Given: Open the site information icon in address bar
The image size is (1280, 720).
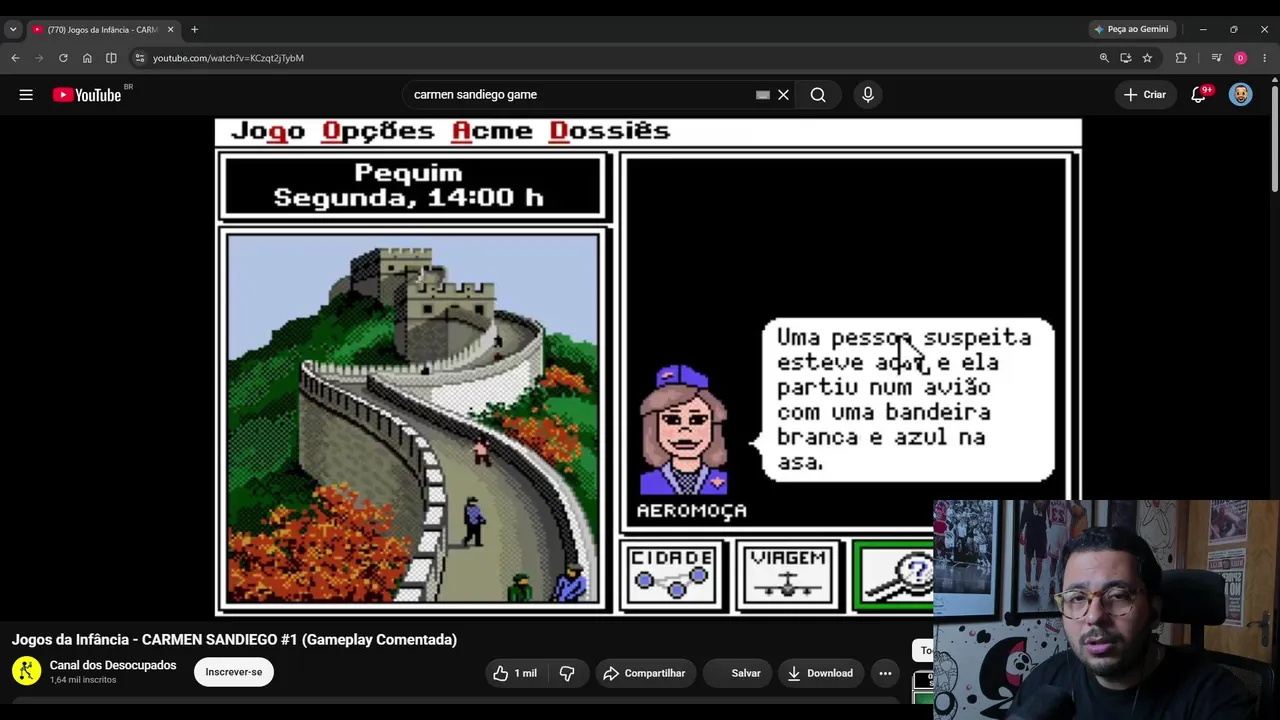Looking at the screenshot, I should [x=140, y=58].
